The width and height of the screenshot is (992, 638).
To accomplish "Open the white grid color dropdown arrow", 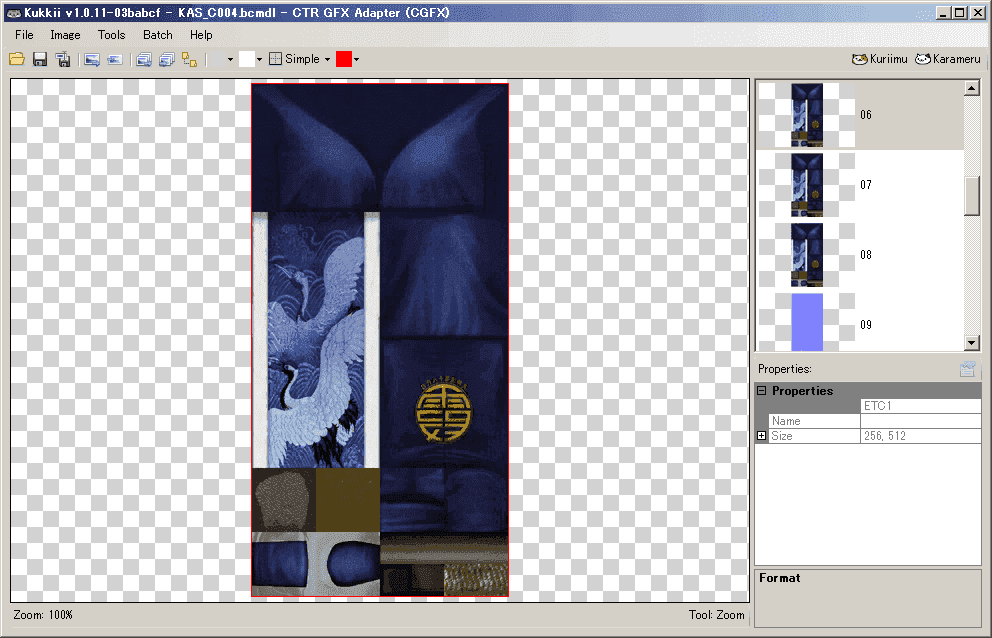I will coord(259,59).
